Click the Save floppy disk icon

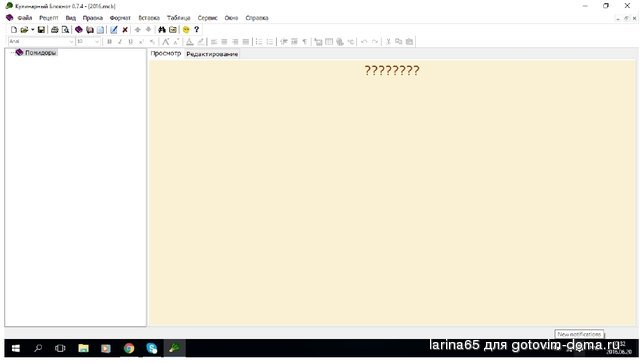41,30
